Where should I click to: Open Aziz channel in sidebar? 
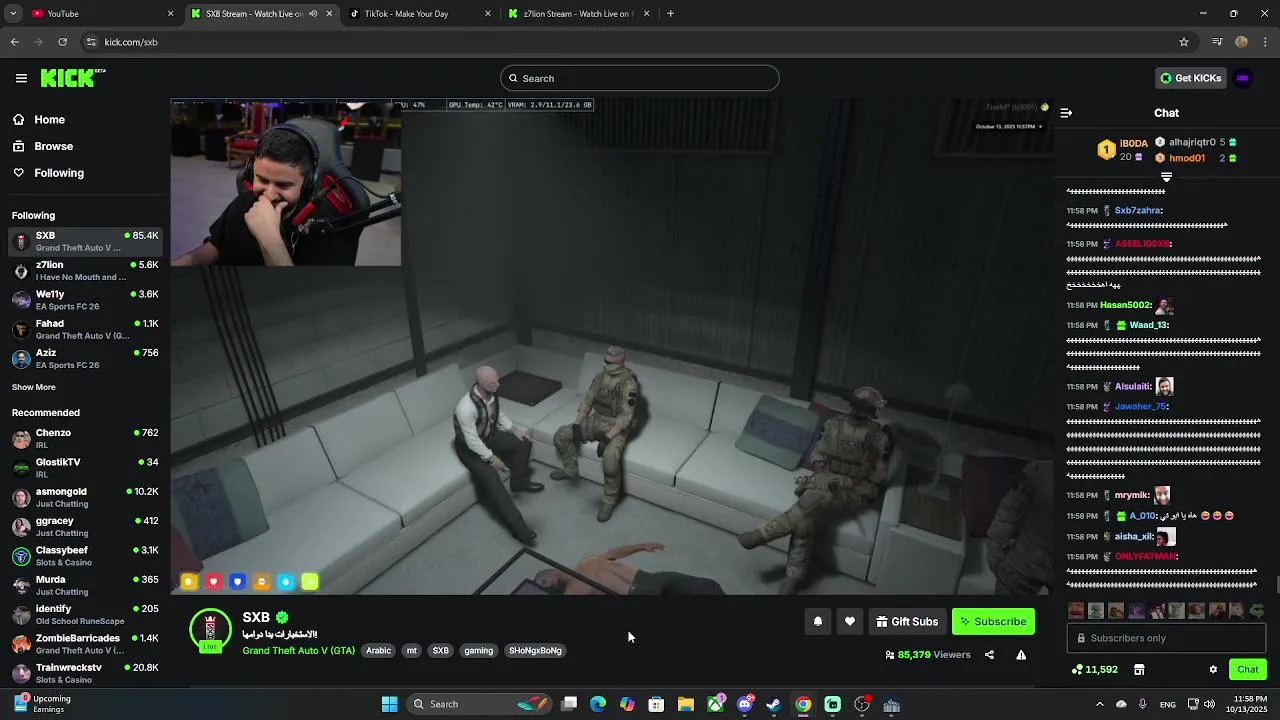85,358
